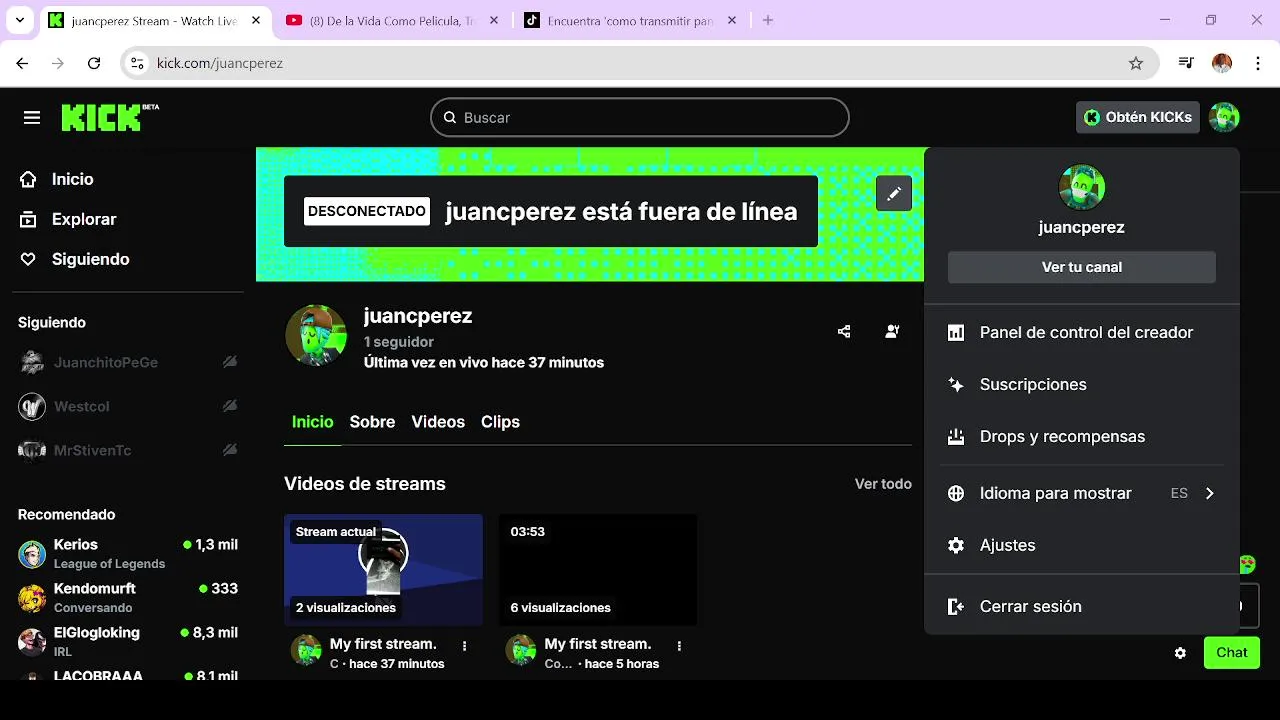
Task: Open followed channel Westcol
Action: coord(128,406)
